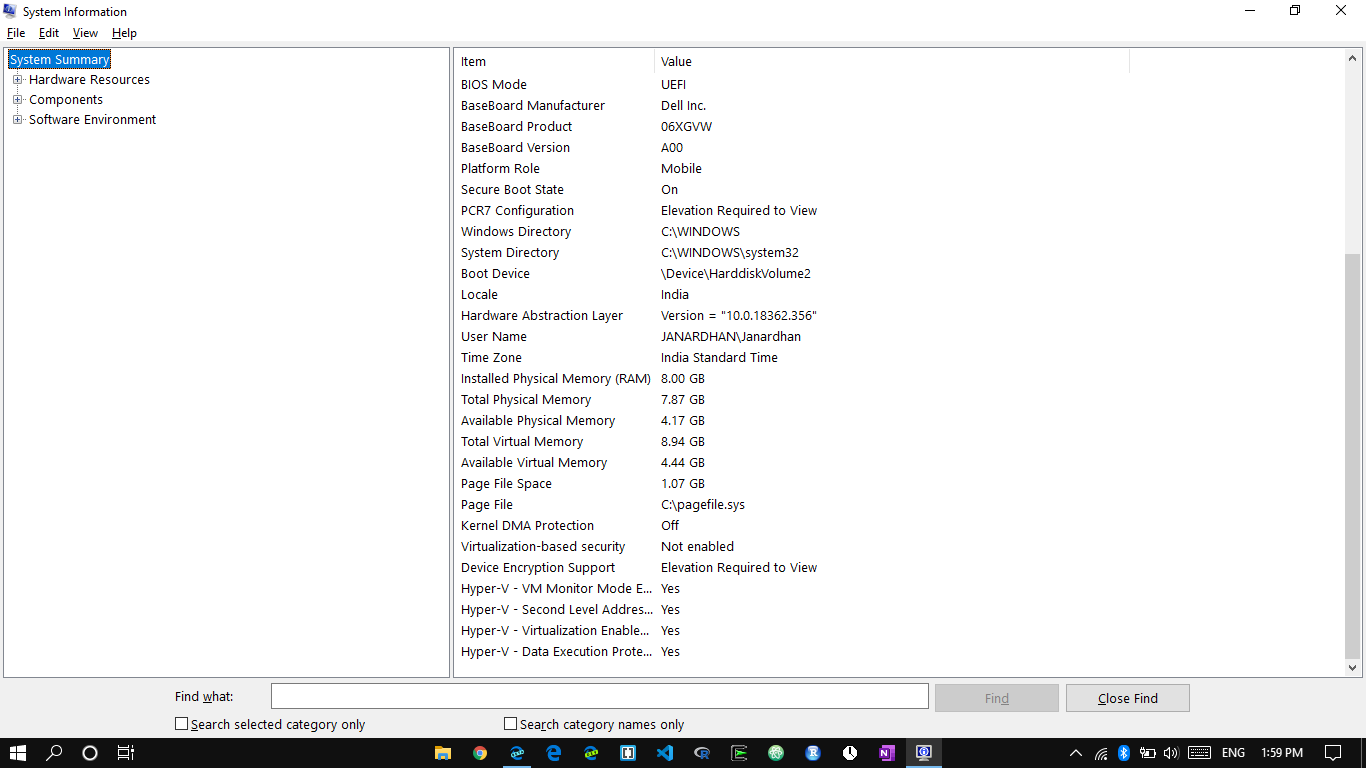
Task: Open the green terminal-style taskbar icon
Action: click(739, 753)
